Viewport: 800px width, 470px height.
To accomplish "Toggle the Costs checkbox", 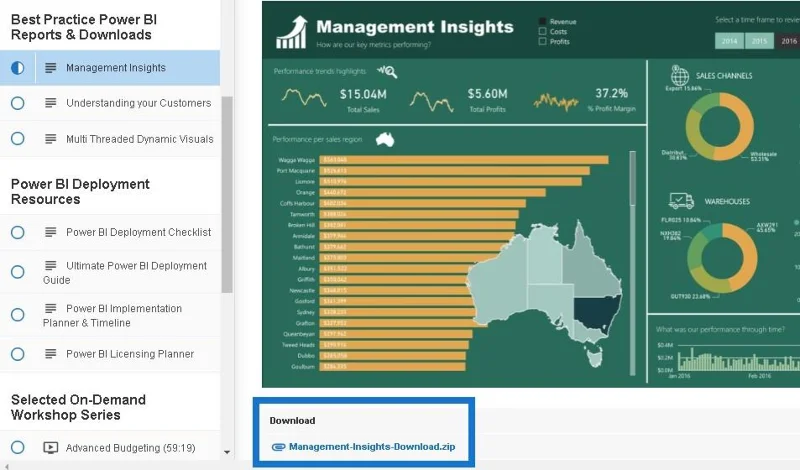I will 542,31.
